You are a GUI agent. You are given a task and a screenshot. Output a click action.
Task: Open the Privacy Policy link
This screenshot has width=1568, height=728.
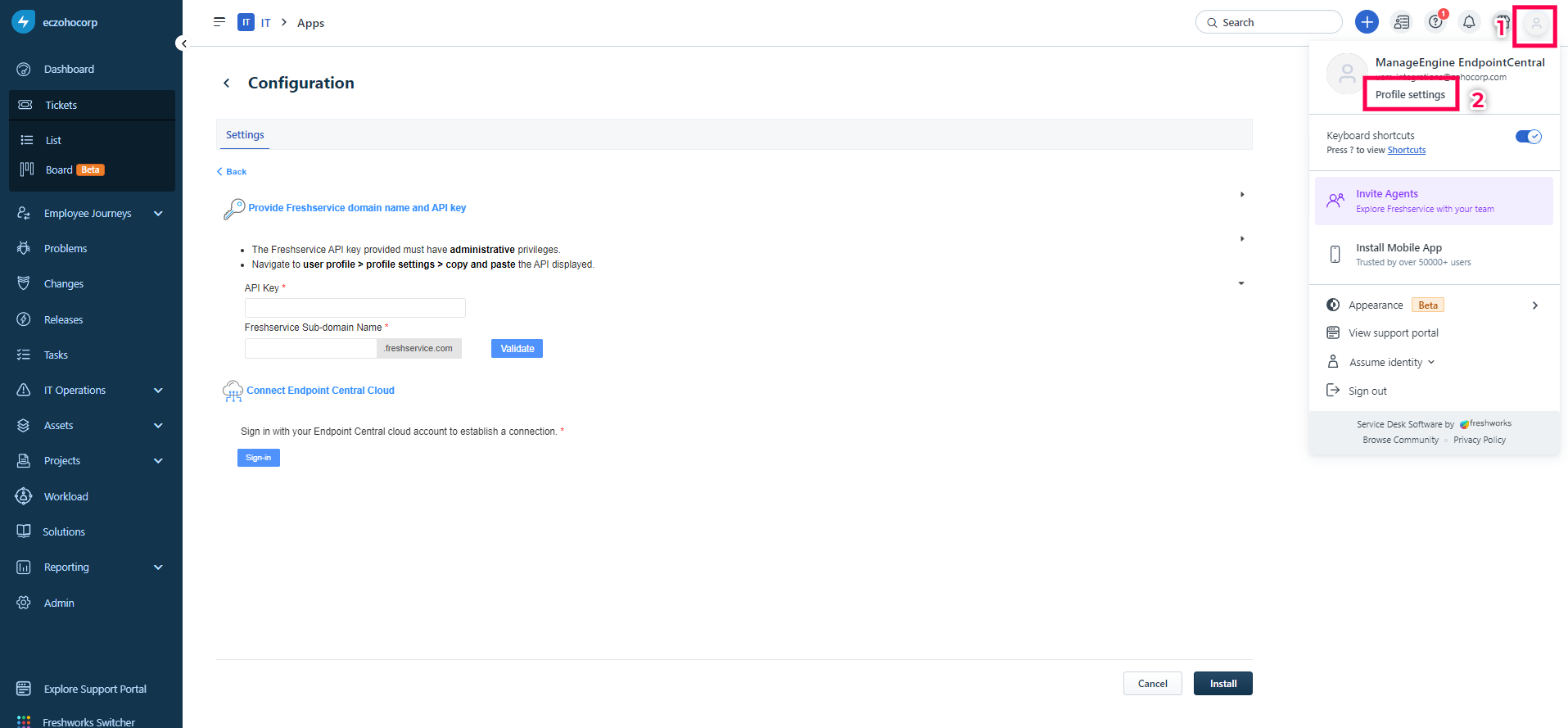pos(1480,441)
